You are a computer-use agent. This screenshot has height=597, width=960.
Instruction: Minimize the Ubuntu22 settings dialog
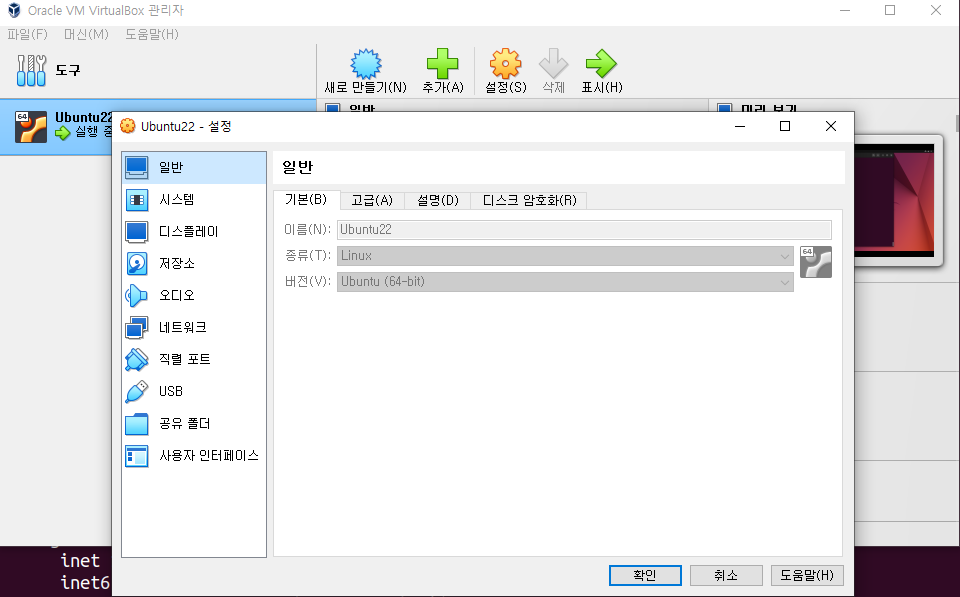740,126
